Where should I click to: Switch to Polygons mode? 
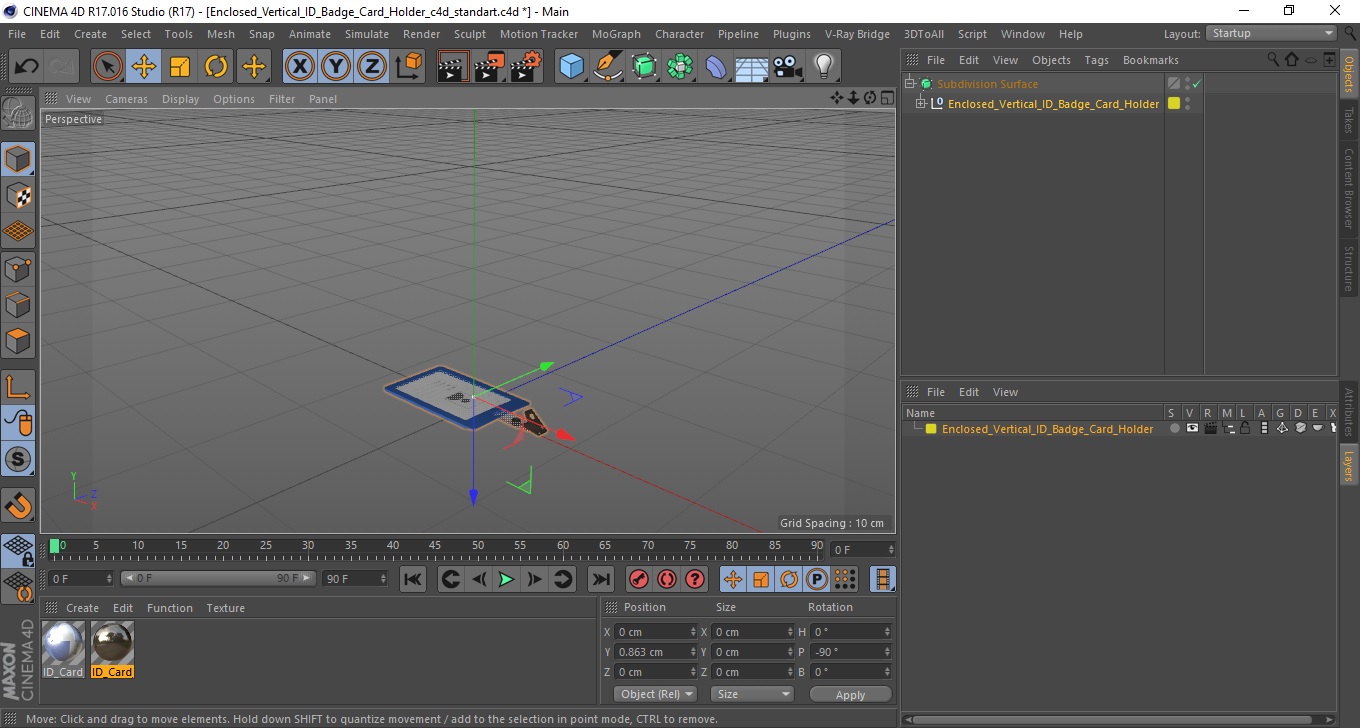click(18, 340)
